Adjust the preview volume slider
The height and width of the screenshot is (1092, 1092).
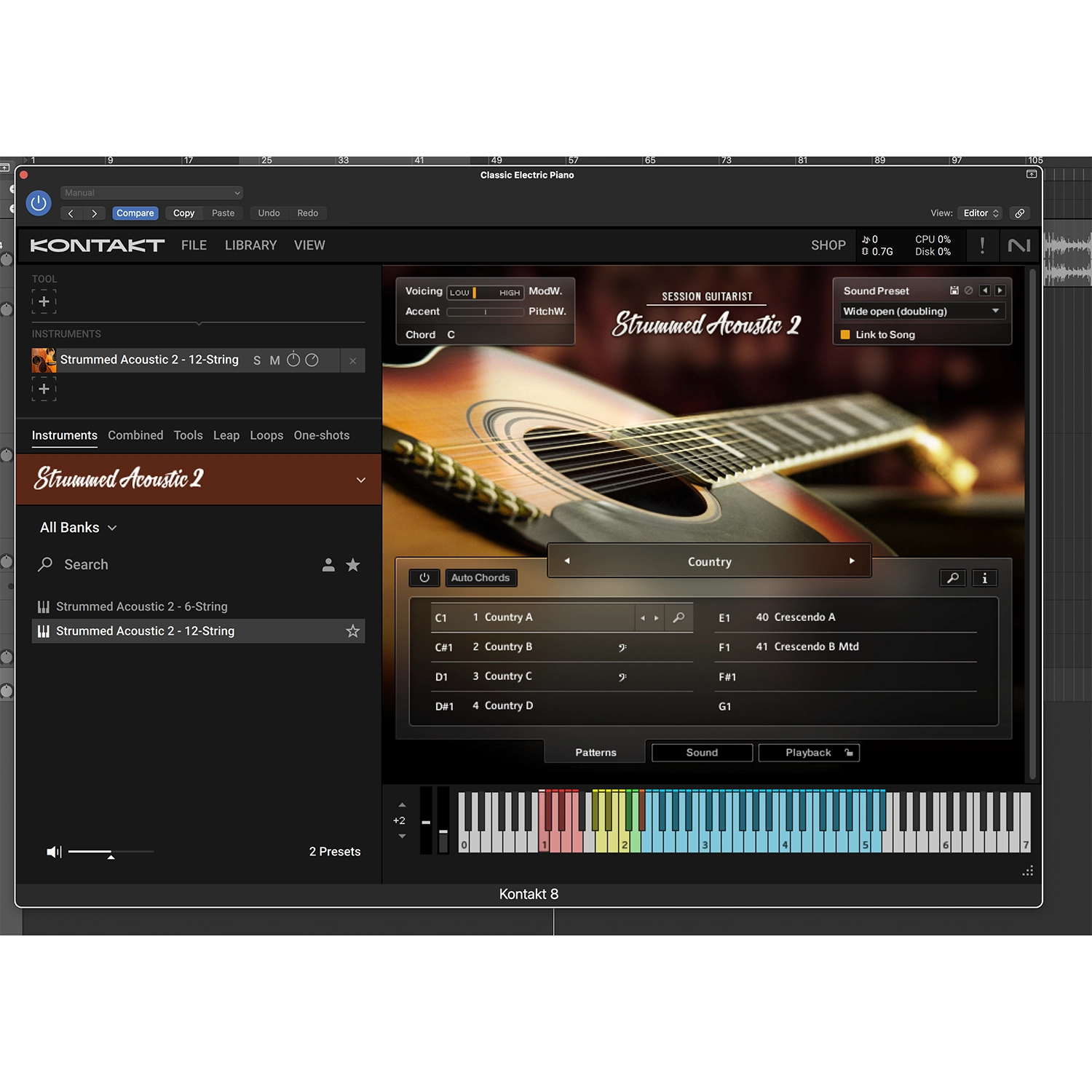(x=111, y=852)
